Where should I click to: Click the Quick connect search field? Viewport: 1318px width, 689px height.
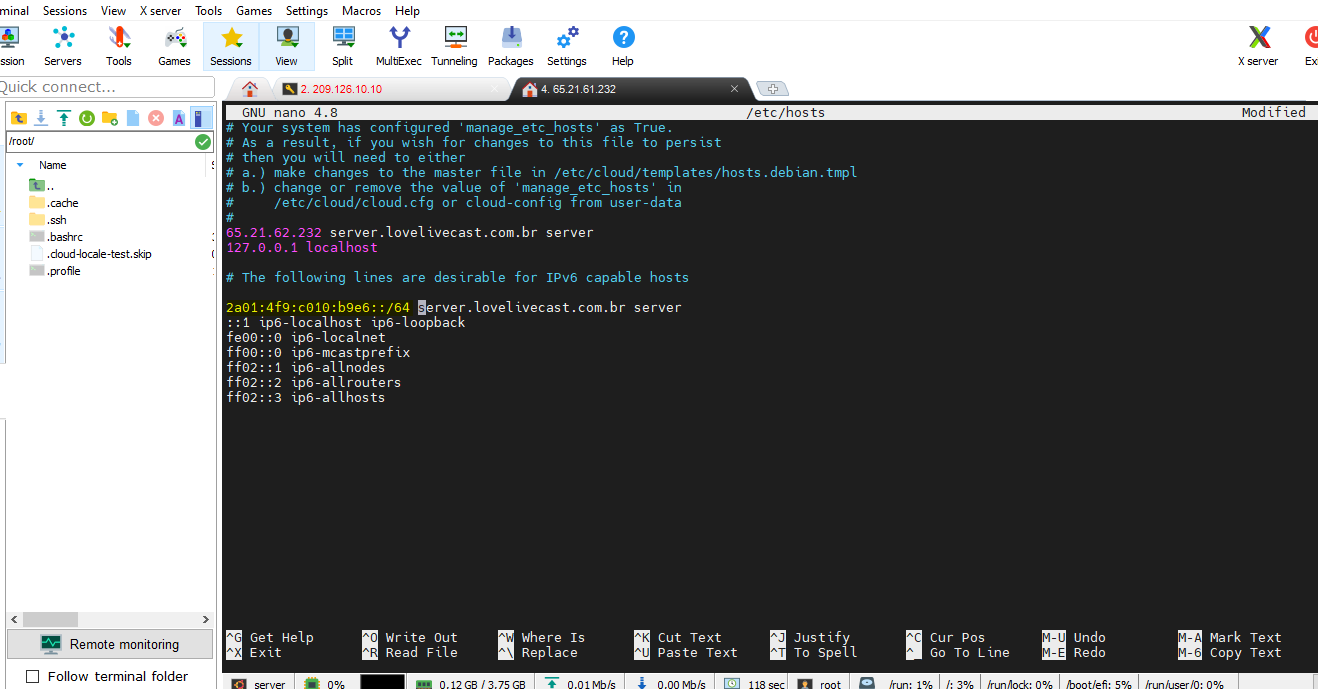[105, 87]
